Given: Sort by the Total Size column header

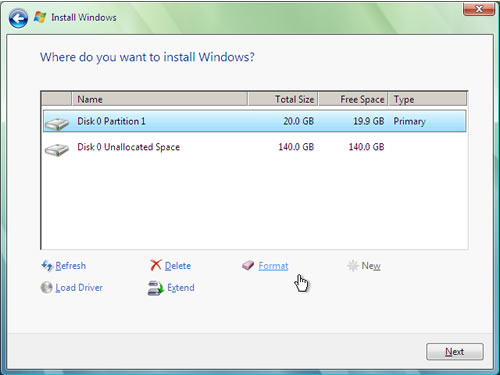Looking at the screenshot, I should 283,99.
